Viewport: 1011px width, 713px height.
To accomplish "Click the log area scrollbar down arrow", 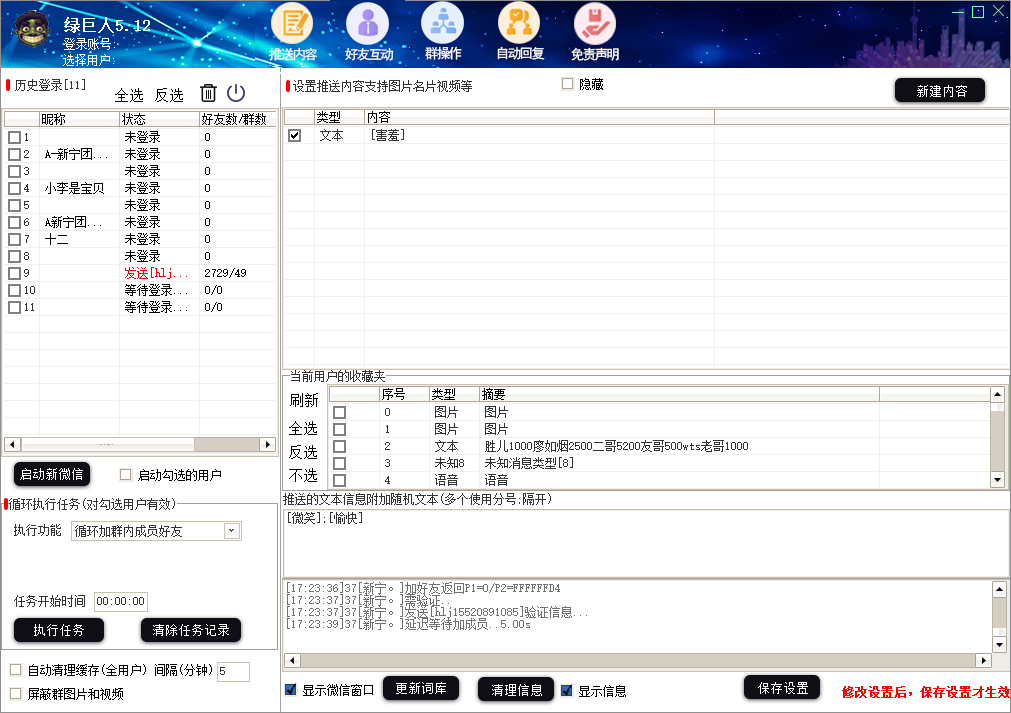I will pyautogui.click(x=999, y=645).
